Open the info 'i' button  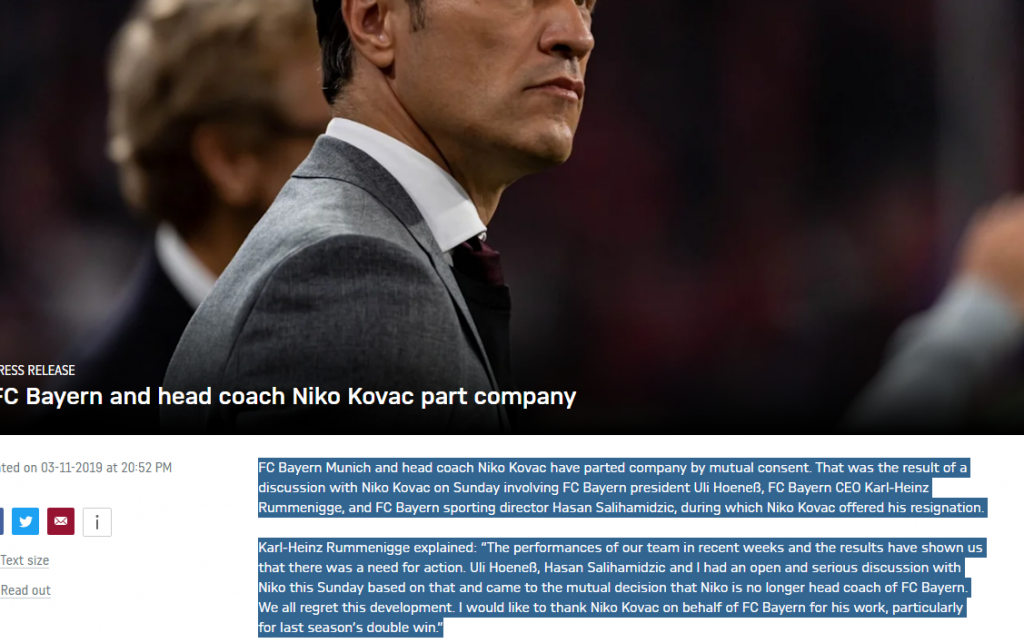pos(97,522)
